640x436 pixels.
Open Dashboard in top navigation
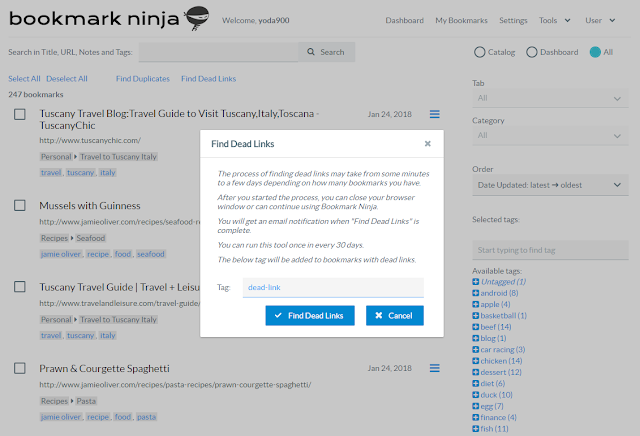404,20
